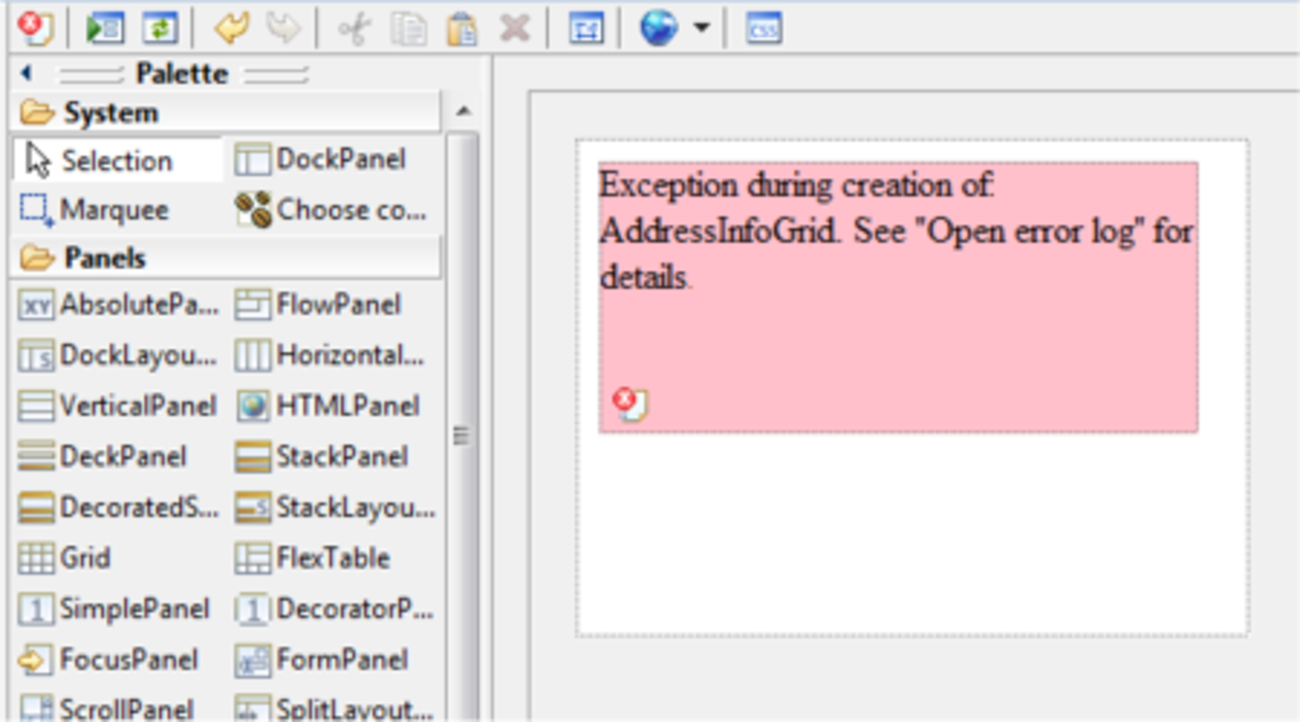Click the Copy icon in toolbar
This screenshot has width=1300, height=722.
point(408,29)
